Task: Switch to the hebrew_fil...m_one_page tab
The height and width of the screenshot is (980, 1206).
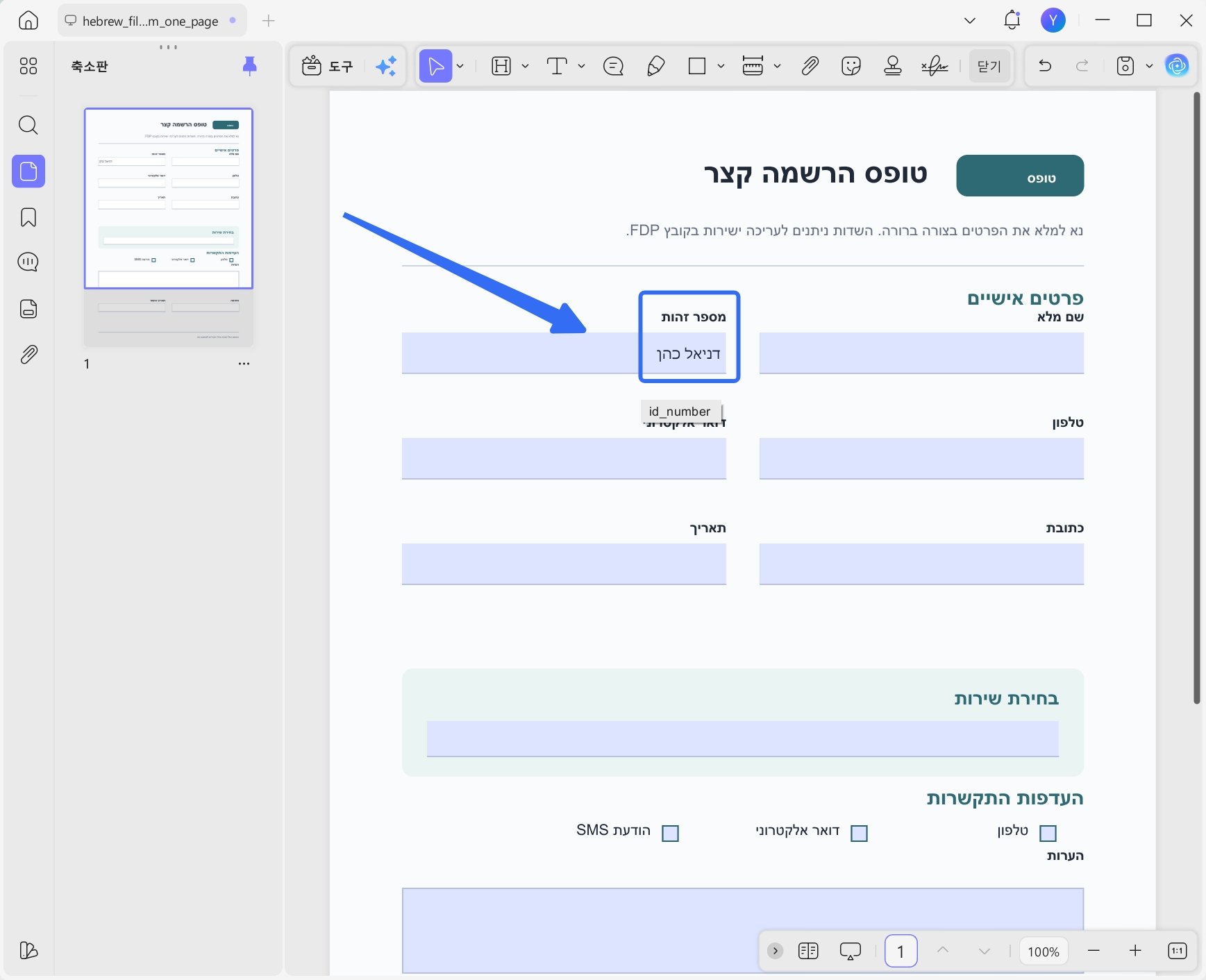Action: (x=152, y=21)
